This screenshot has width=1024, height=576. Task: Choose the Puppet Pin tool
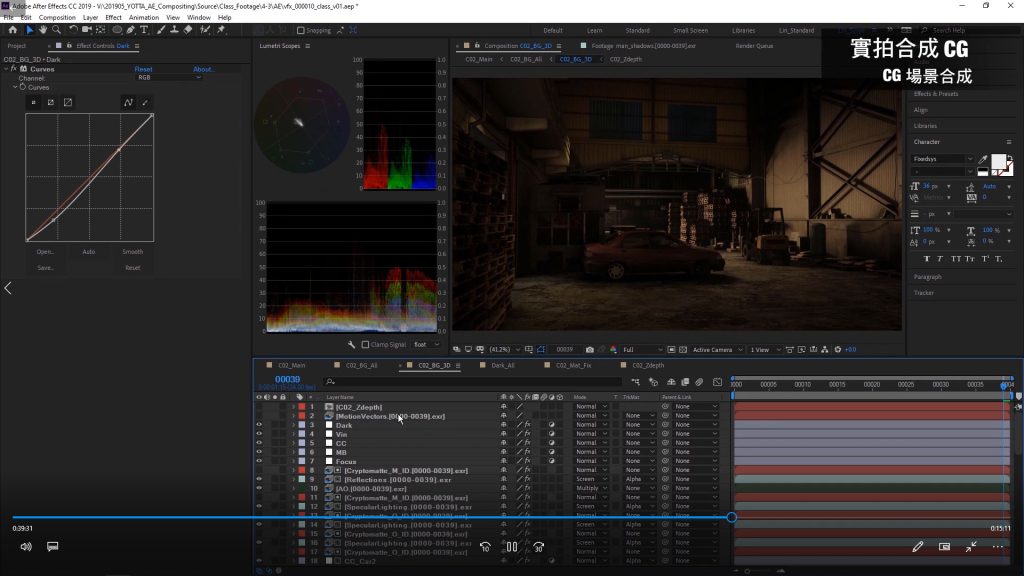(221, 30)
